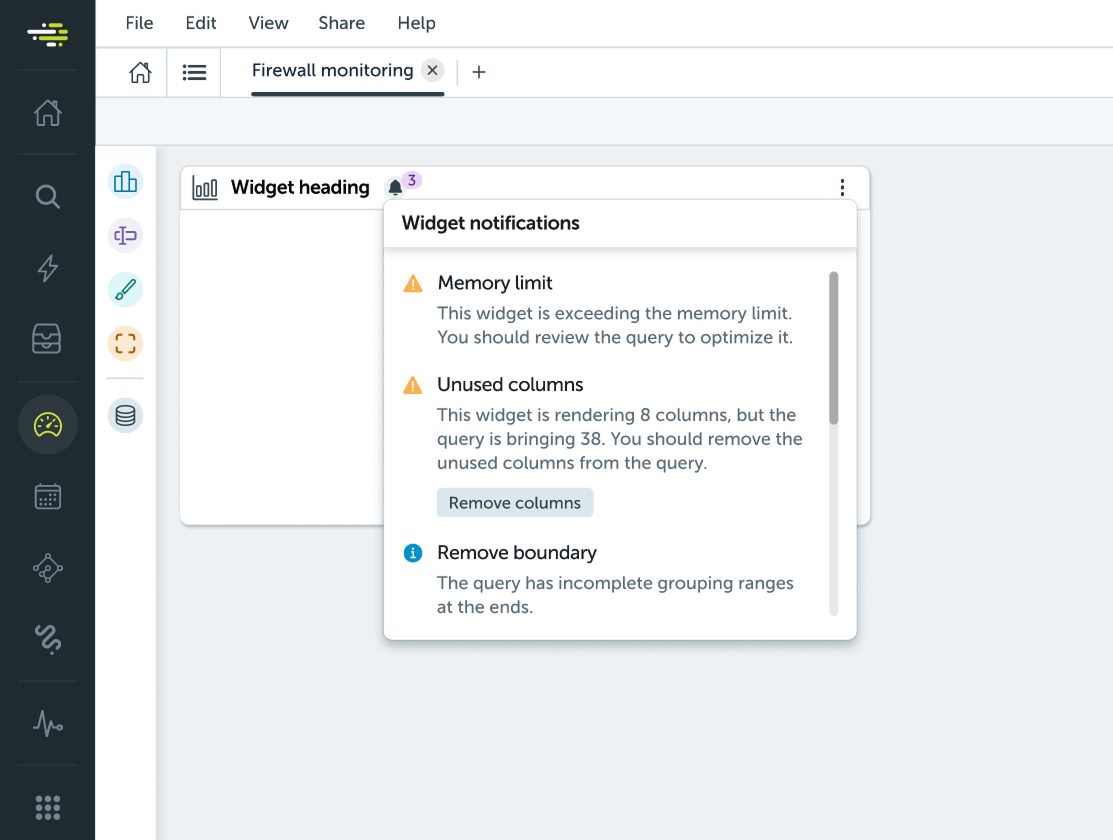Close the Firewall monitoring tab
Image resolution: width=1113 pixels, height=840 pixels.
coord(432,71)
